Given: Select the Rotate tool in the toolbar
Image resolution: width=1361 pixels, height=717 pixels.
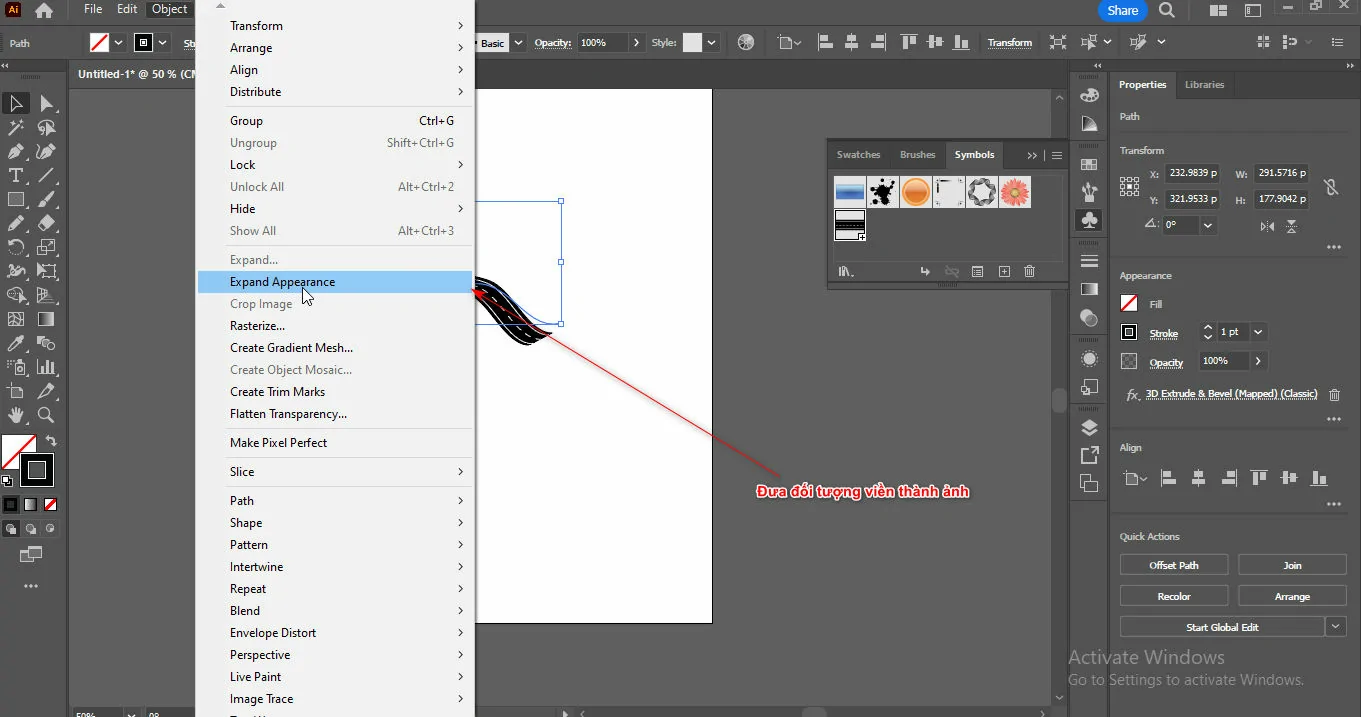Looking at the screenshot, I should tap(14, 247).
